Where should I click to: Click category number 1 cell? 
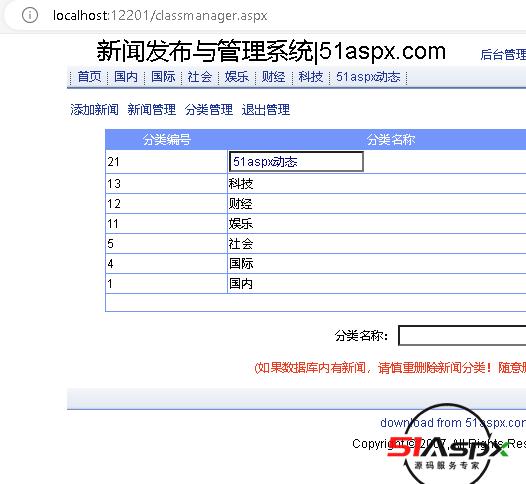point(166,284)
